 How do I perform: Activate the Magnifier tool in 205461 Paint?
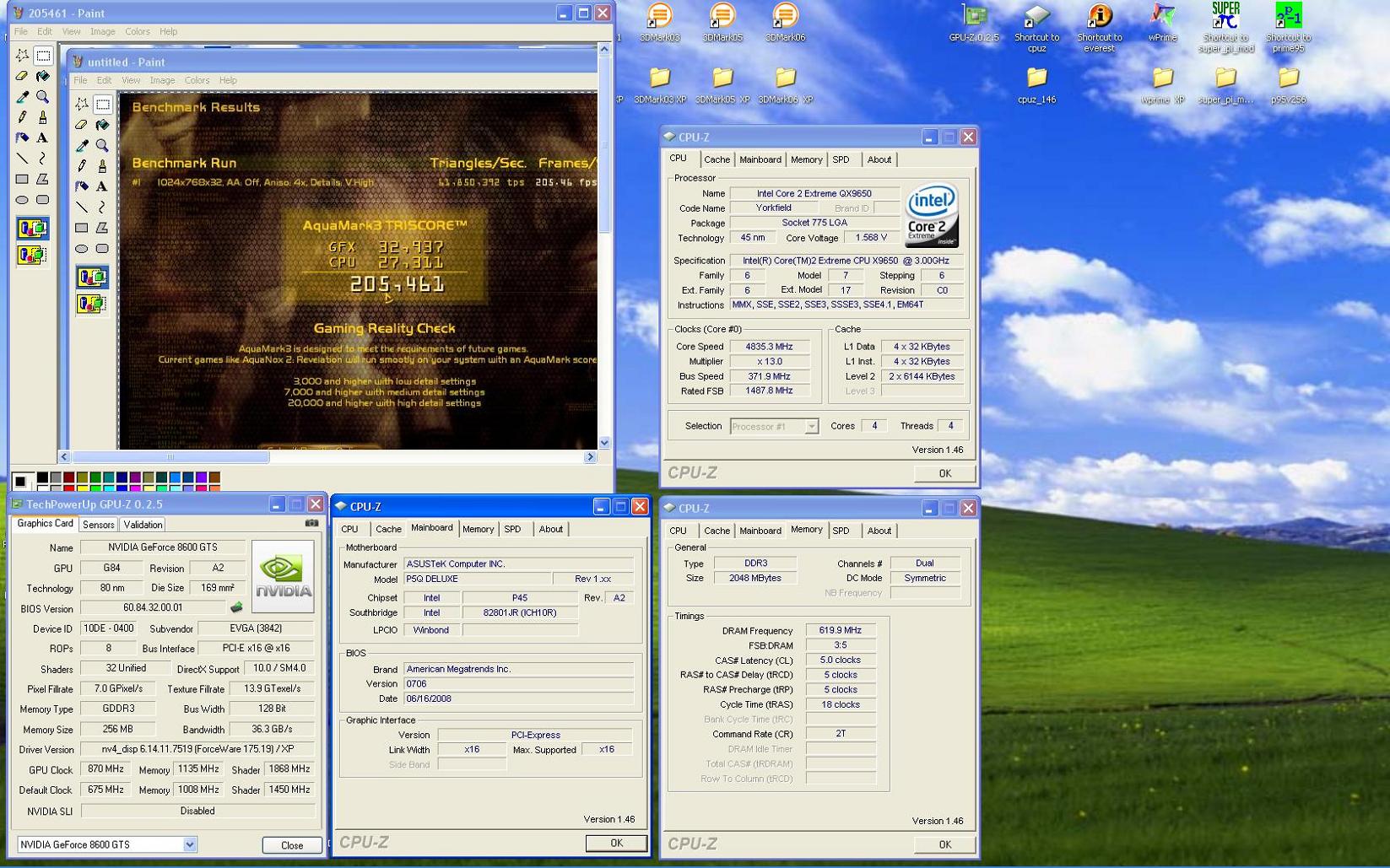tap(43, 97)
